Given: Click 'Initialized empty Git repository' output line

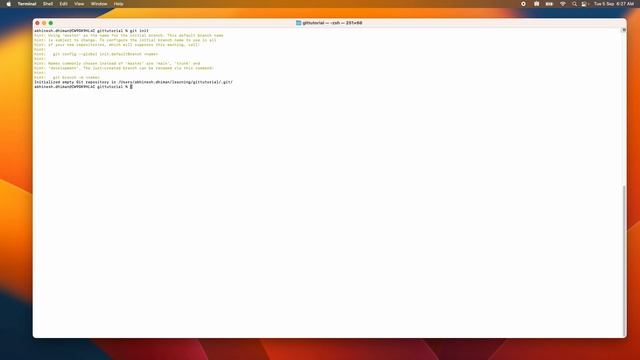Looking at the screenshot, I should (133, 82).
